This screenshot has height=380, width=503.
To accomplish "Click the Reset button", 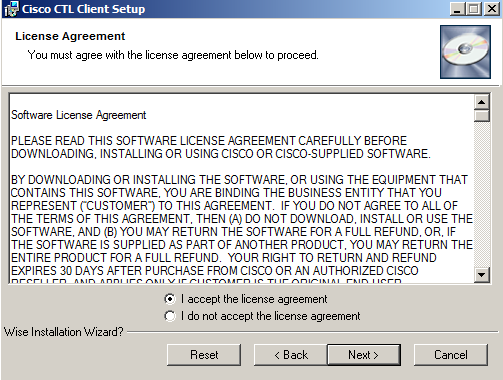I will point(204,355).
